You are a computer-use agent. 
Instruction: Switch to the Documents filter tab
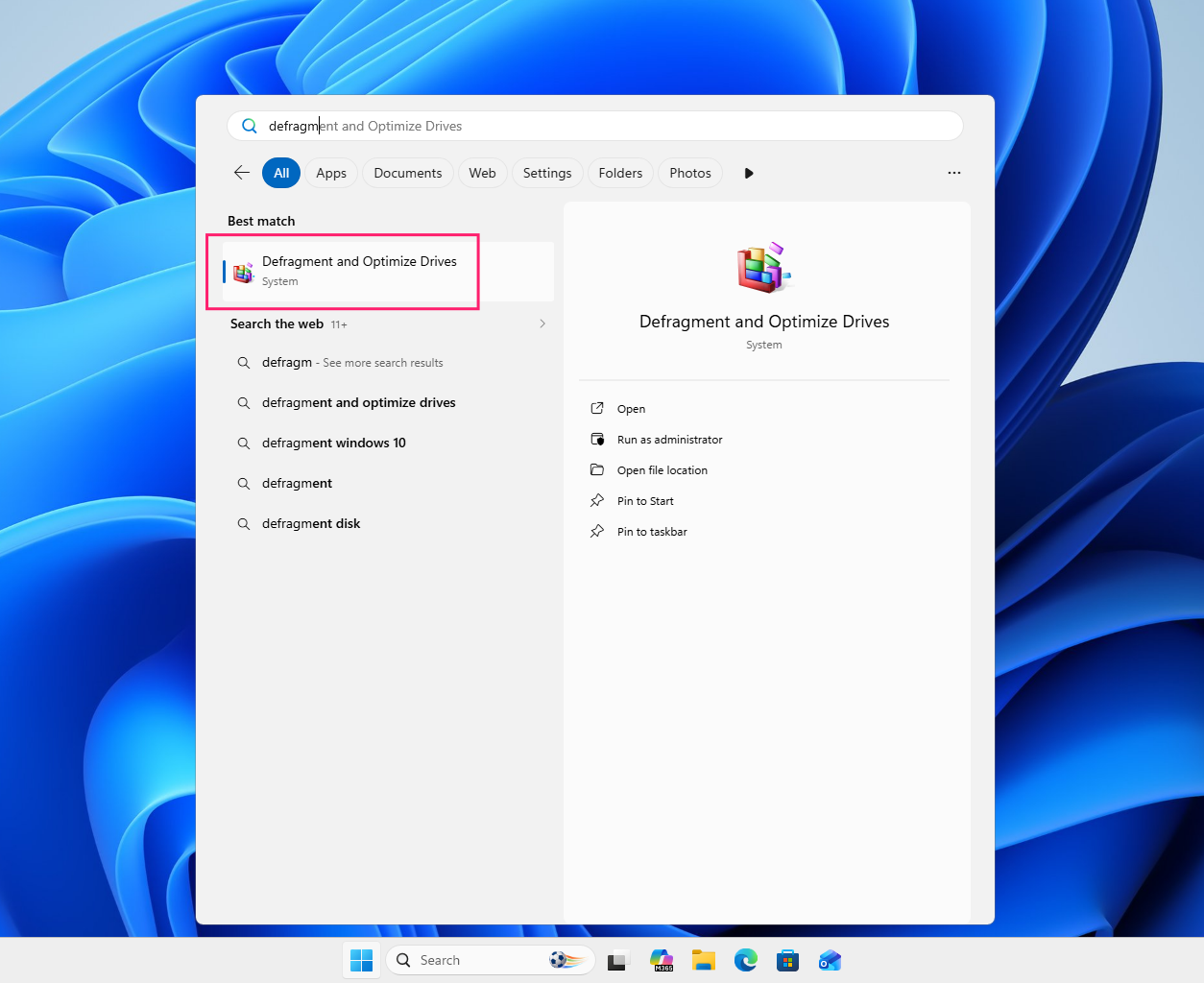coord(408,173)
